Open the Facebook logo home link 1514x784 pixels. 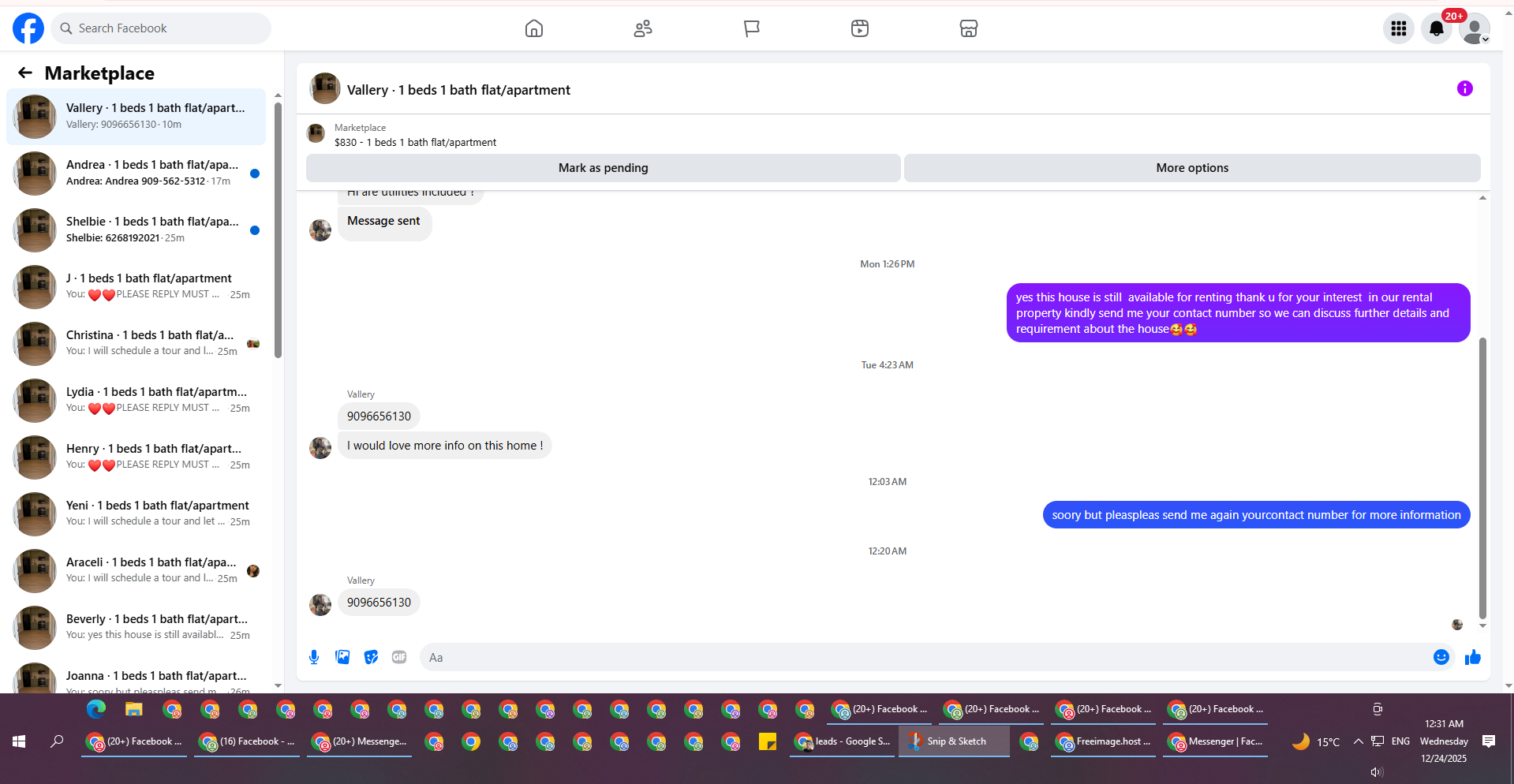(x=28, y=28)
